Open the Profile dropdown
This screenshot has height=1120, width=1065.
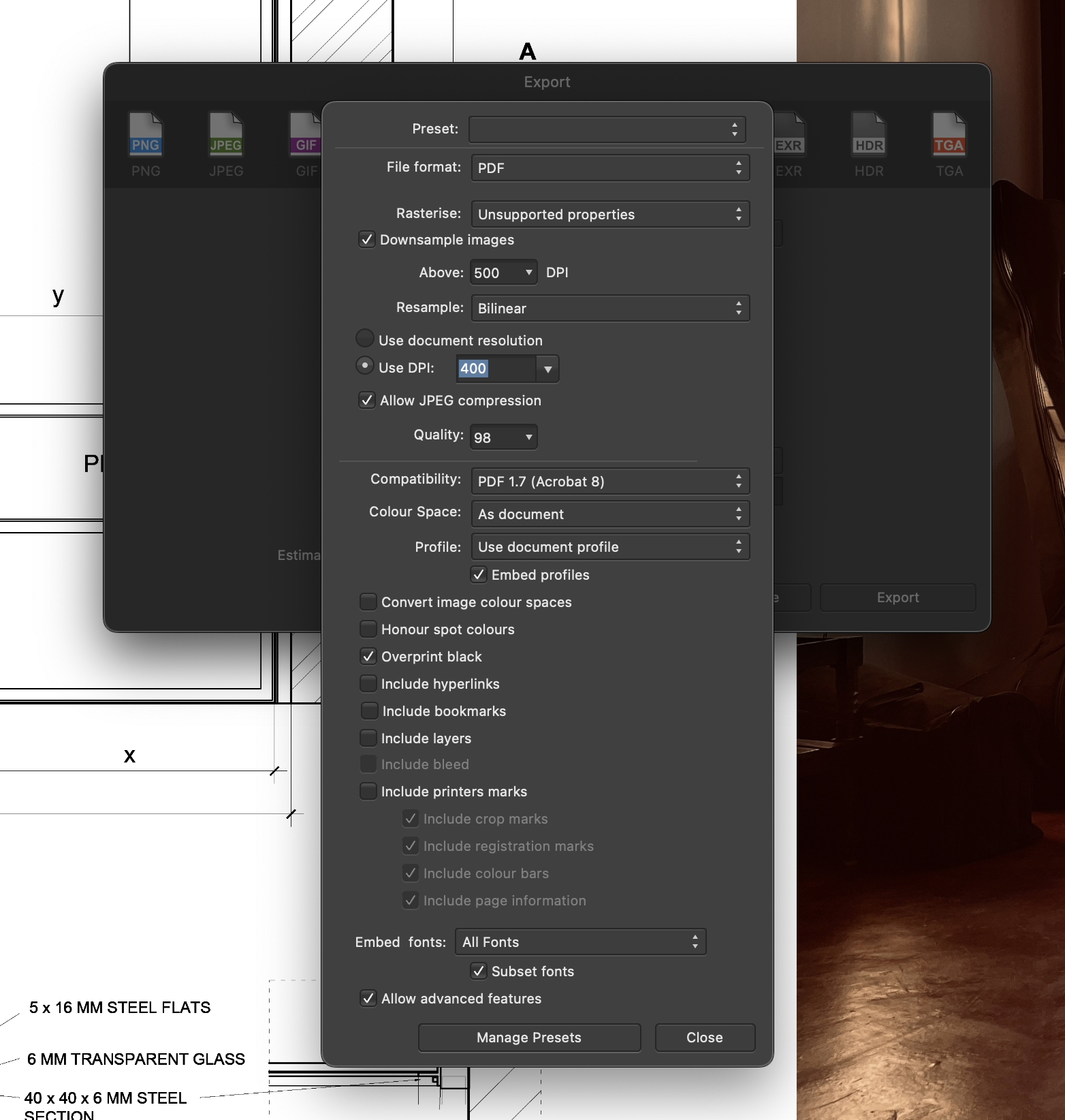coord(610,547)
